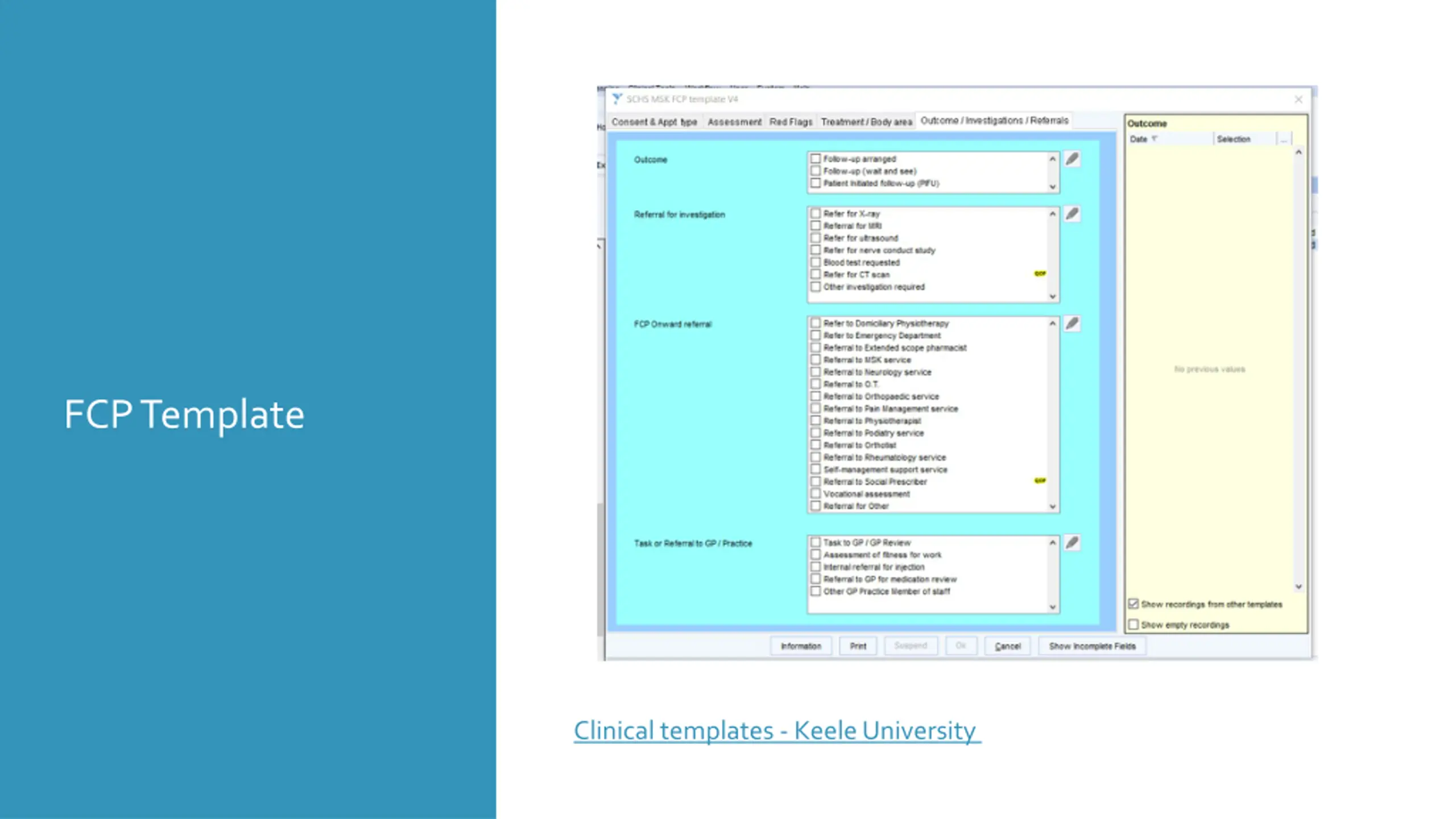Enable Refer for CT scan checkbox
1456x819 pixels.
[816, 274]
